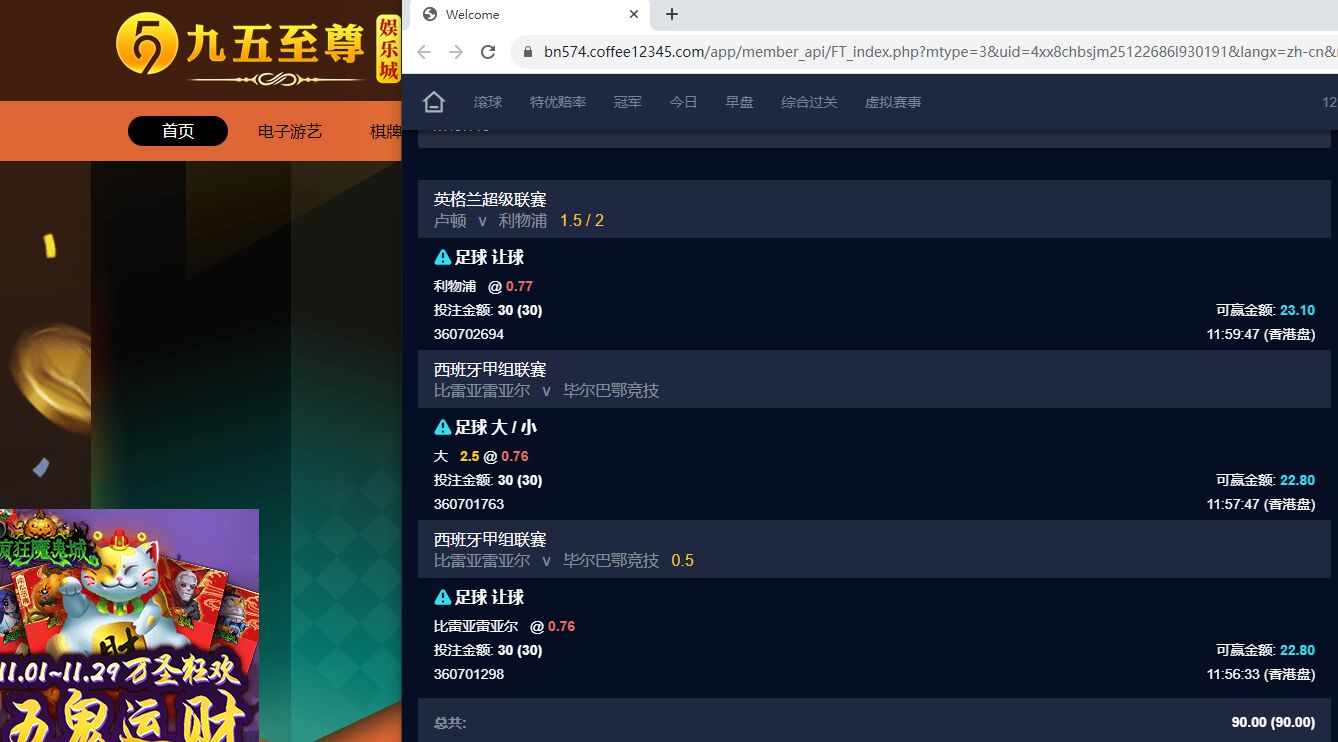This screenshot has width=1338, height=742.
Task: Open 电子游艺 on the background site
Action: (x=290, y=131)
